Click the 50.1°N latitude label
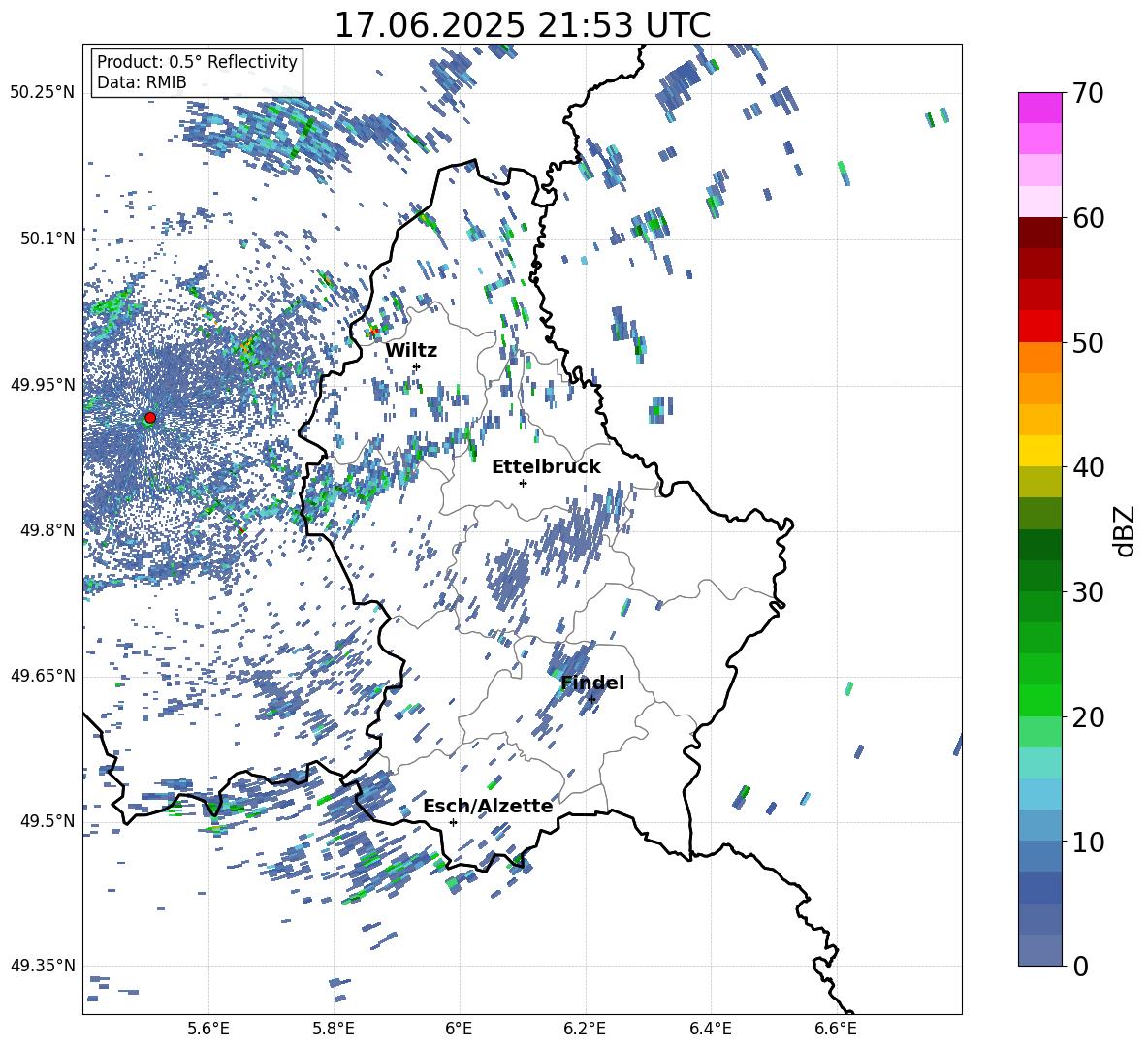The width and height of the screenshot is (1148, 1048). tap(48, 238)
